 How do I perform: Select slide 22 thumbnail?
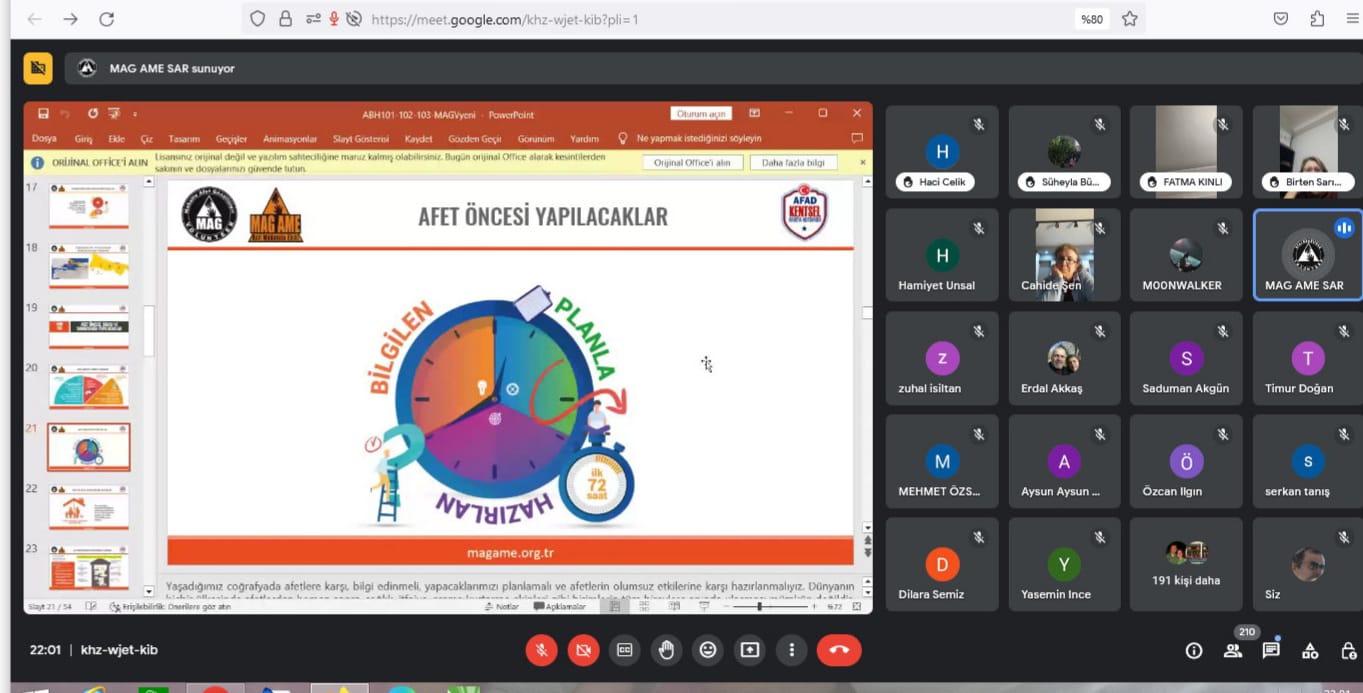click(x=89, y=509)
